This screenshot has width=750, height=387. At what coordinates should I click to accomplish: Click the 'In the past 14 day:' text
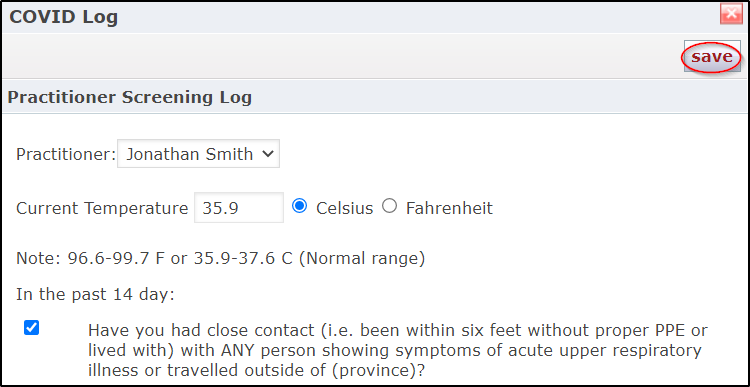pyautogui.click(x=96, y=294)
